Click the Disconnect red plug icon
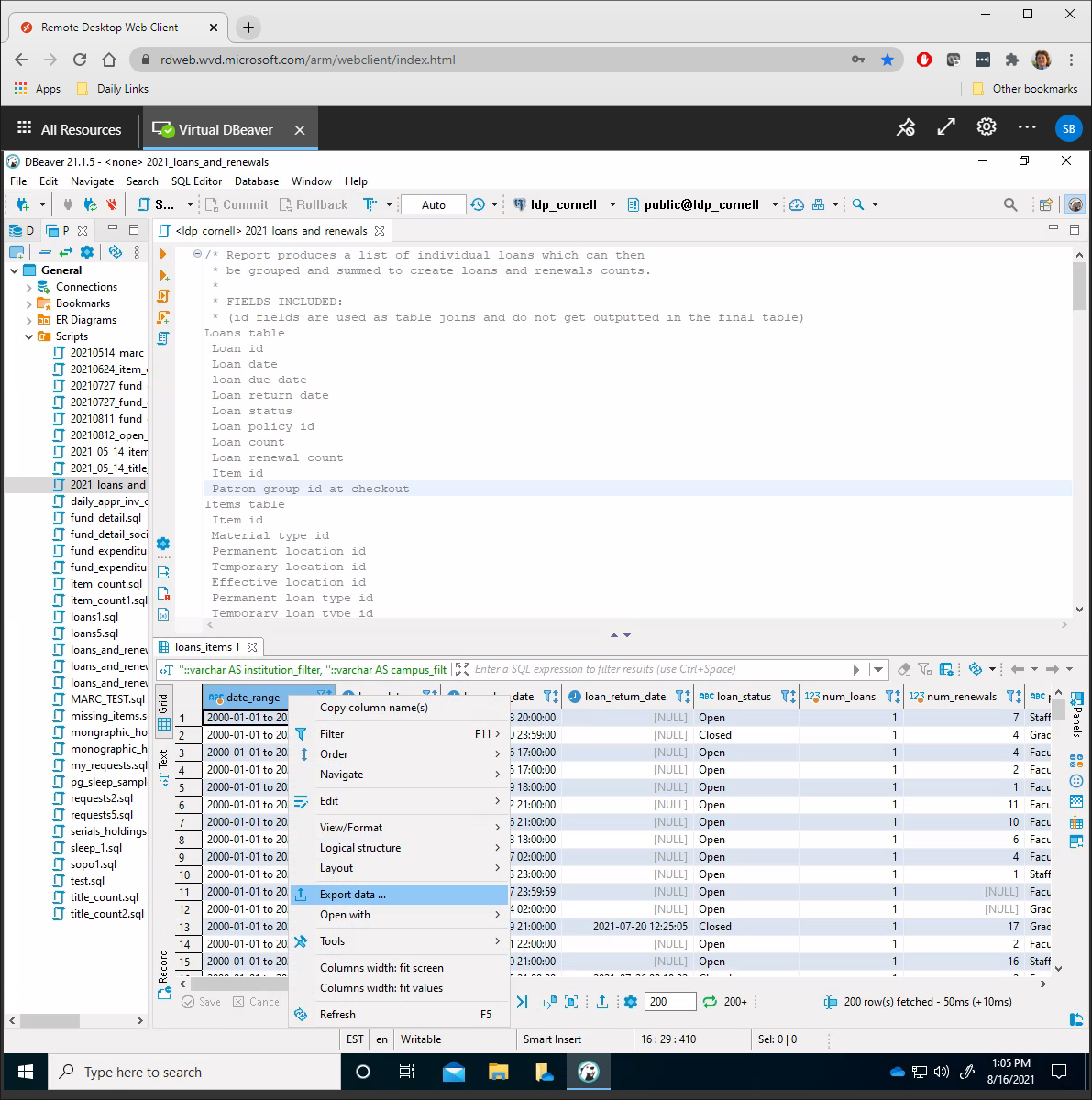The height and width of the screenshot is (1100, 1092). point(111,204)
